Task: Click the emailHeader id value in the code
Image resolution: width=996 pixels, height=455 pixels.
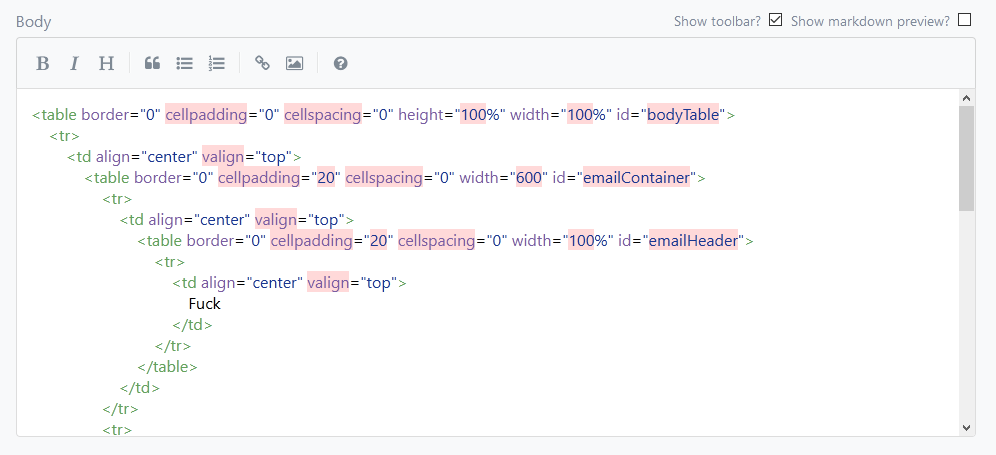Action: pyautogui.click(x=693, y=241)
